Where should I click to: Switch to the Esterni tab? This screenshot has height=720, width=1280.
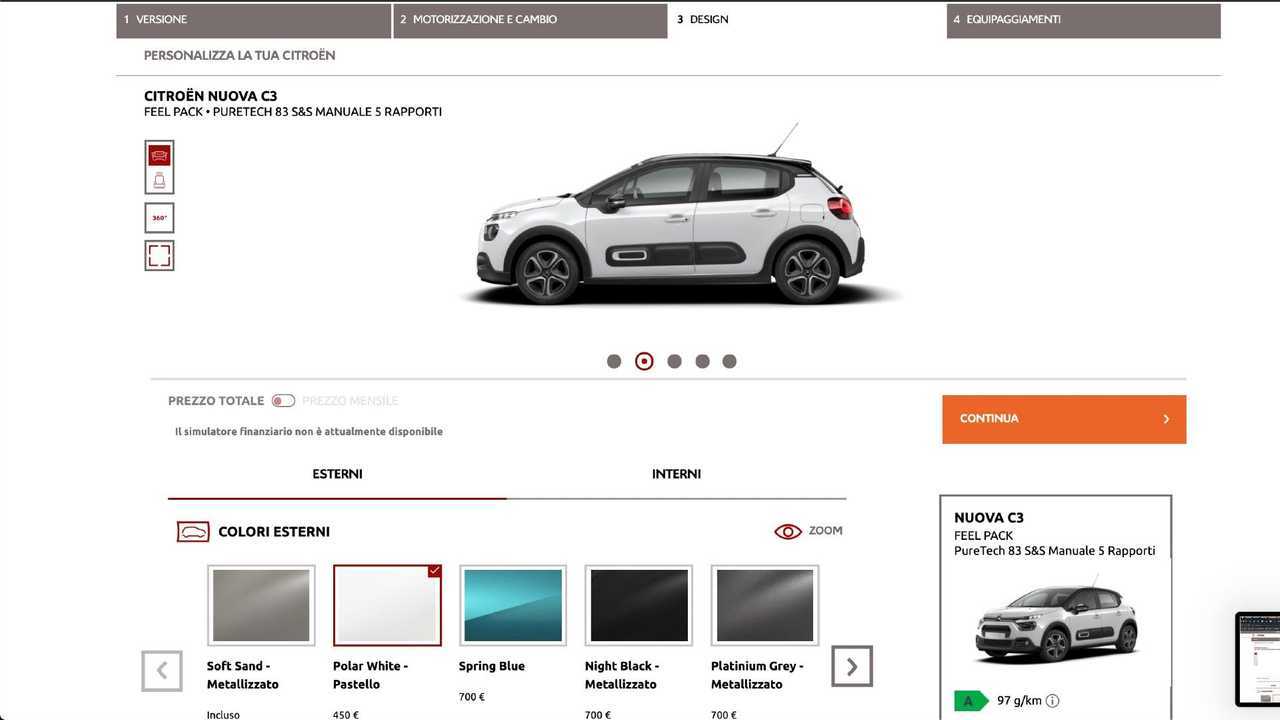[337, 475]
